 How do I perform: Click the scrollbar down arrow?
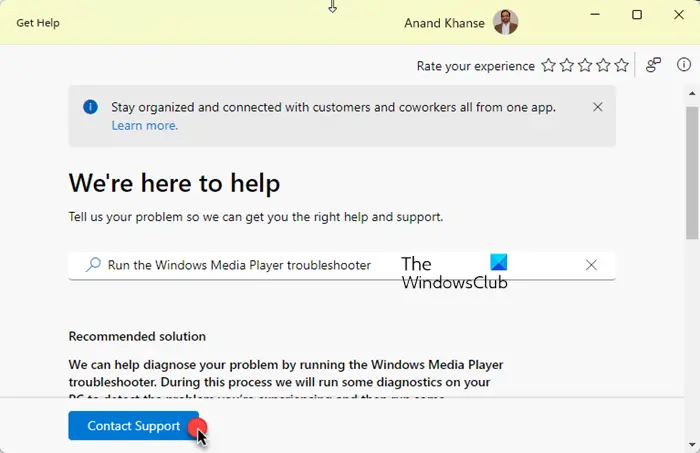pos(692,445)
